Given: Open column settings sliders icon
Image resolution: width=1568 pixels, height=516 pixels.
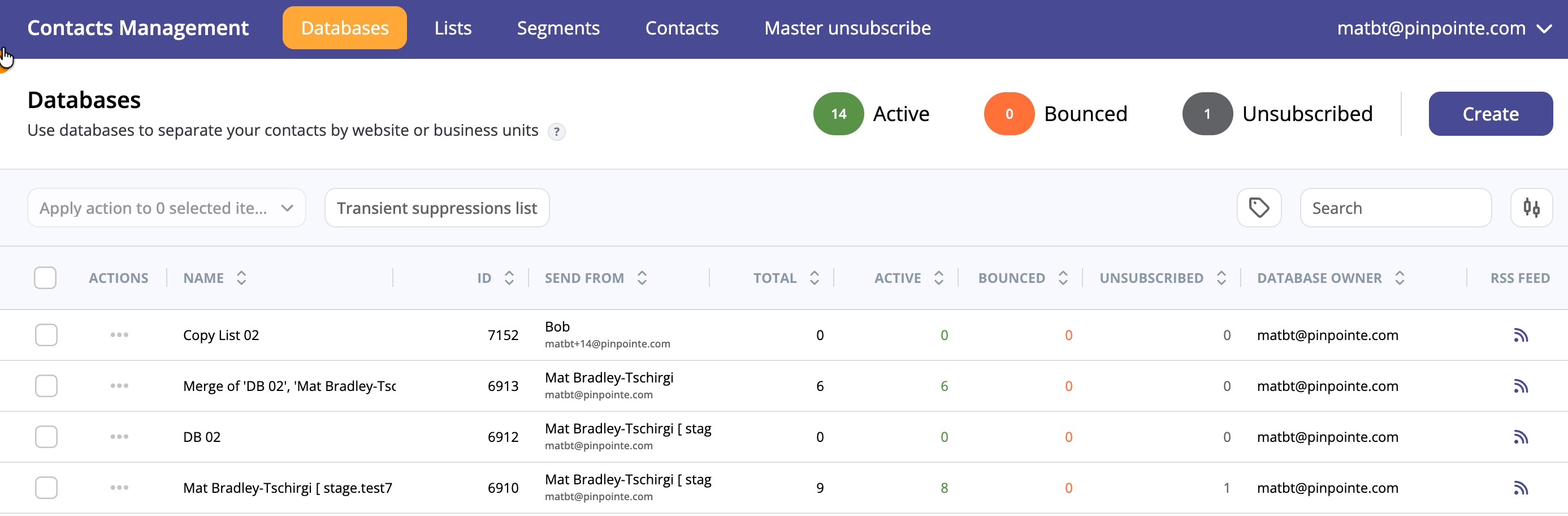Looking at the screenshot, I should (x=1531, y=208).
